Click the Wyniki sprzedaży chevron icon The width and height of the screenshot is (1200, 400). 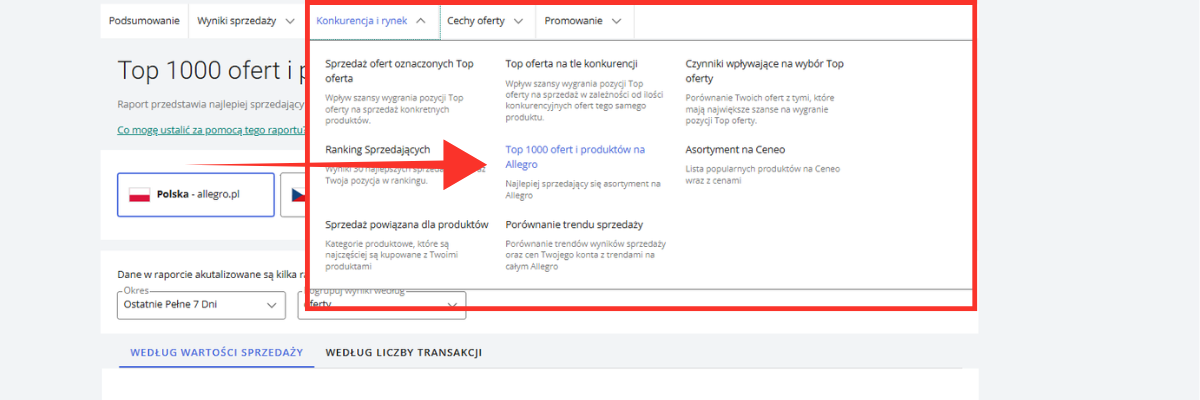289,20
